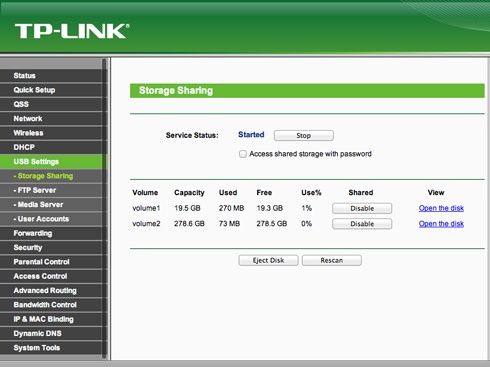
Task: Open the FTP Server submenu item
Action: point(51,190)
